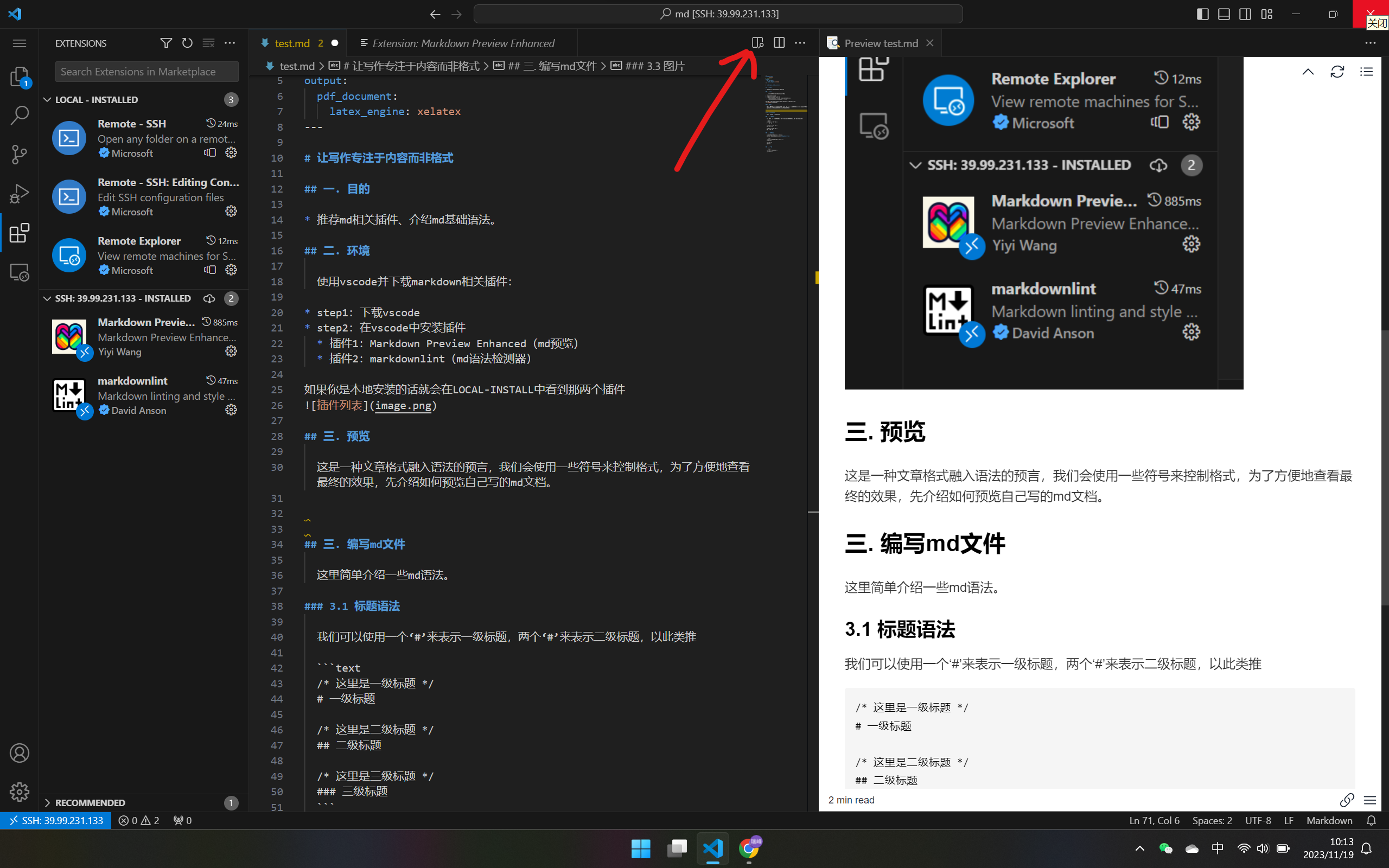
Task: Select language mode Markdown status item
Action: pyautogui.click(x=1329, y=820)
